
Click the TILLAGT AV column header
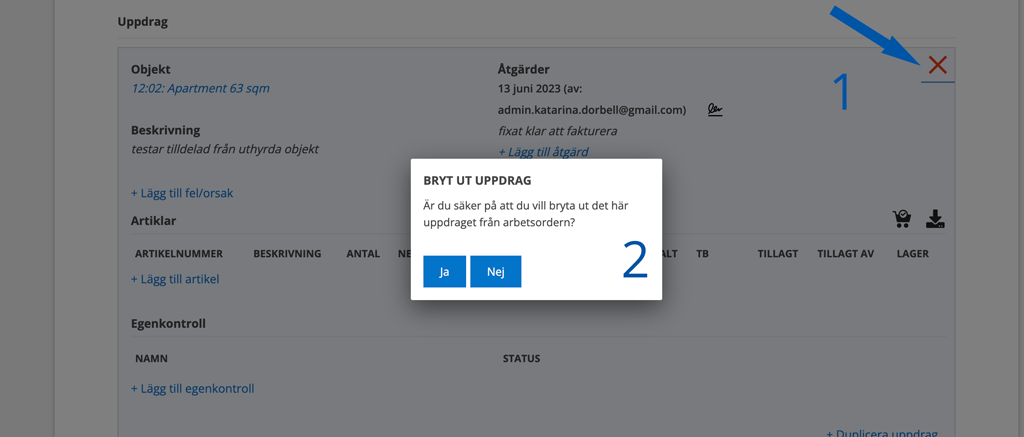845,254
